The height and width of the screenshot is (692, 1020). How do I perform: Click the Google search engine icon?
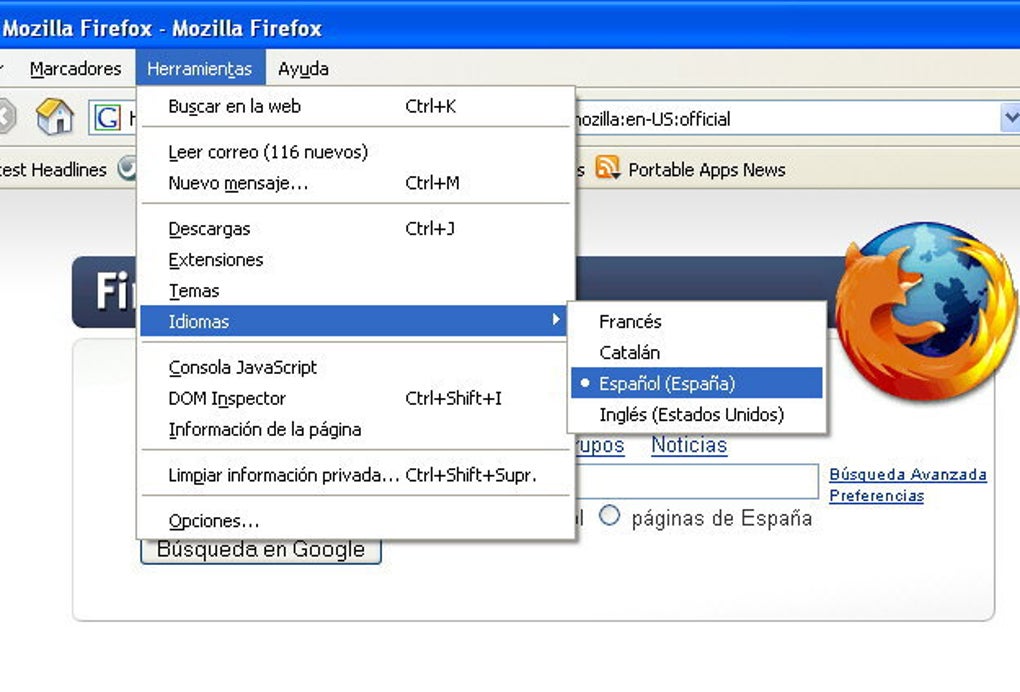[x=107, y=118]
